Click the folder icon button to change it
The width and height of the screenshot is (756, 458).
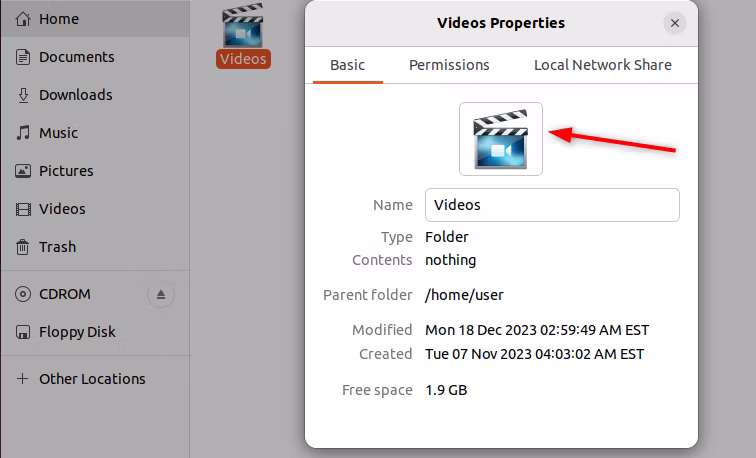(x=500, y=139)
